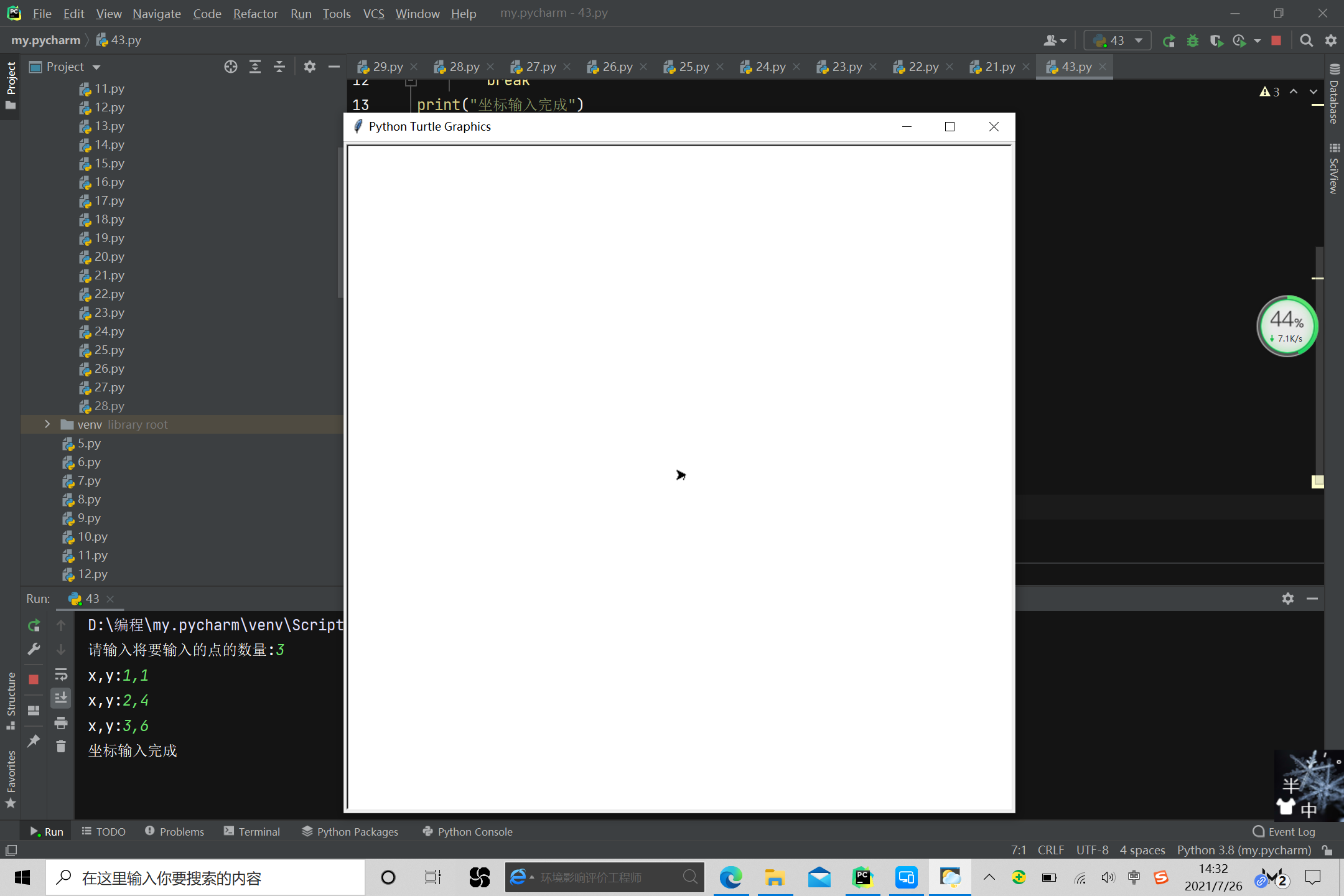
Task: Open the Terminal tool window
Action: pyautogui.click(x=252, y=832)
